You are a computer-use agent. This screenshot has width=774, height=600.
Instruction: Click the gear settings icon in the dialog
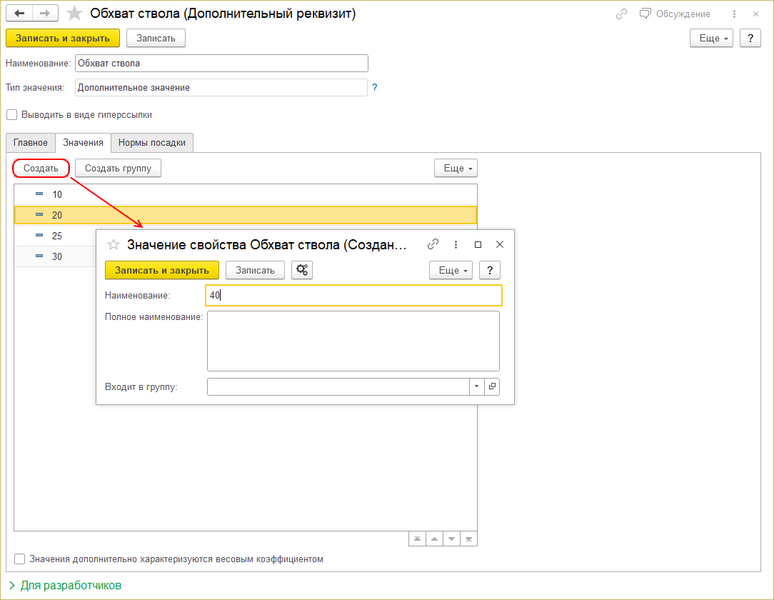[302, 270]
